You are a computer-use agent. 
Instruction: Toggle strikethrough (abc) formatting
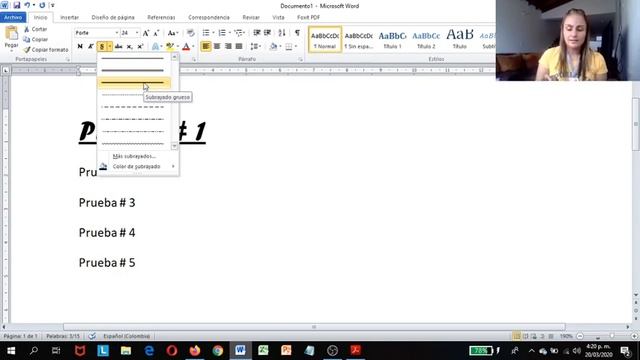pos(118,47)
